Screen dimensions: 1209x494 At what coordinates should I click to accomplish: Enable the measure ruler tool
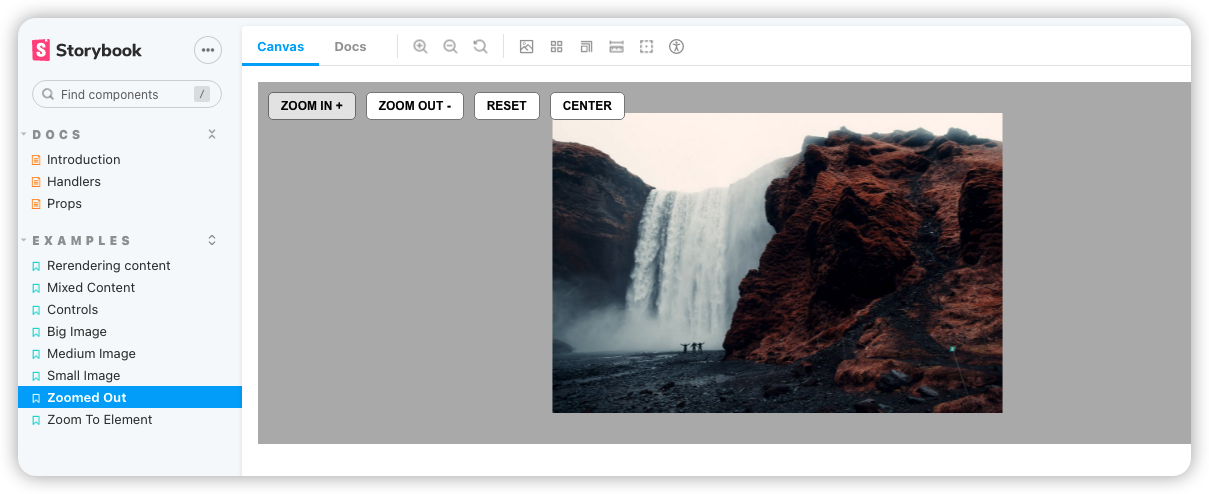point(617,47)
